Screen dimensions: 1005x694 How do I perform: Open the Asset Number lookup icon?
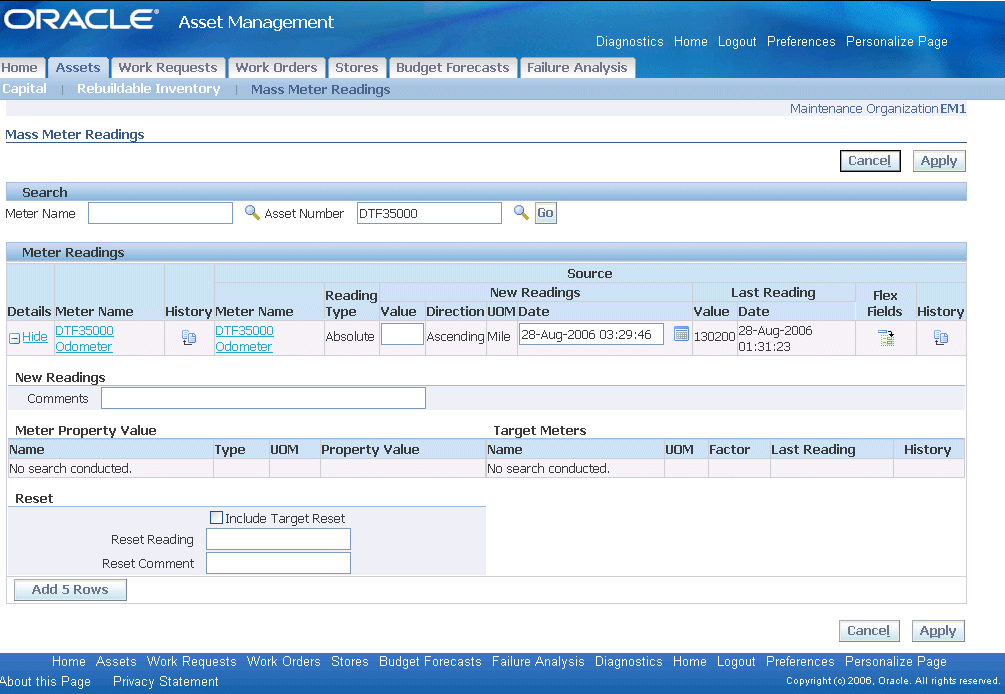click(x=520, y=212)
